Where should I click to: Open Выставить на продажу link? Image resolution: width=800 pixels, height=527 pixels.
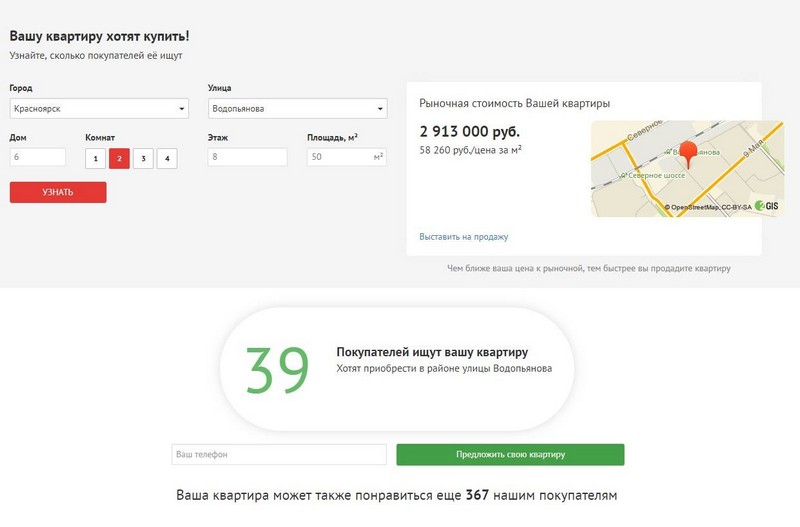(x=464, y=237)
